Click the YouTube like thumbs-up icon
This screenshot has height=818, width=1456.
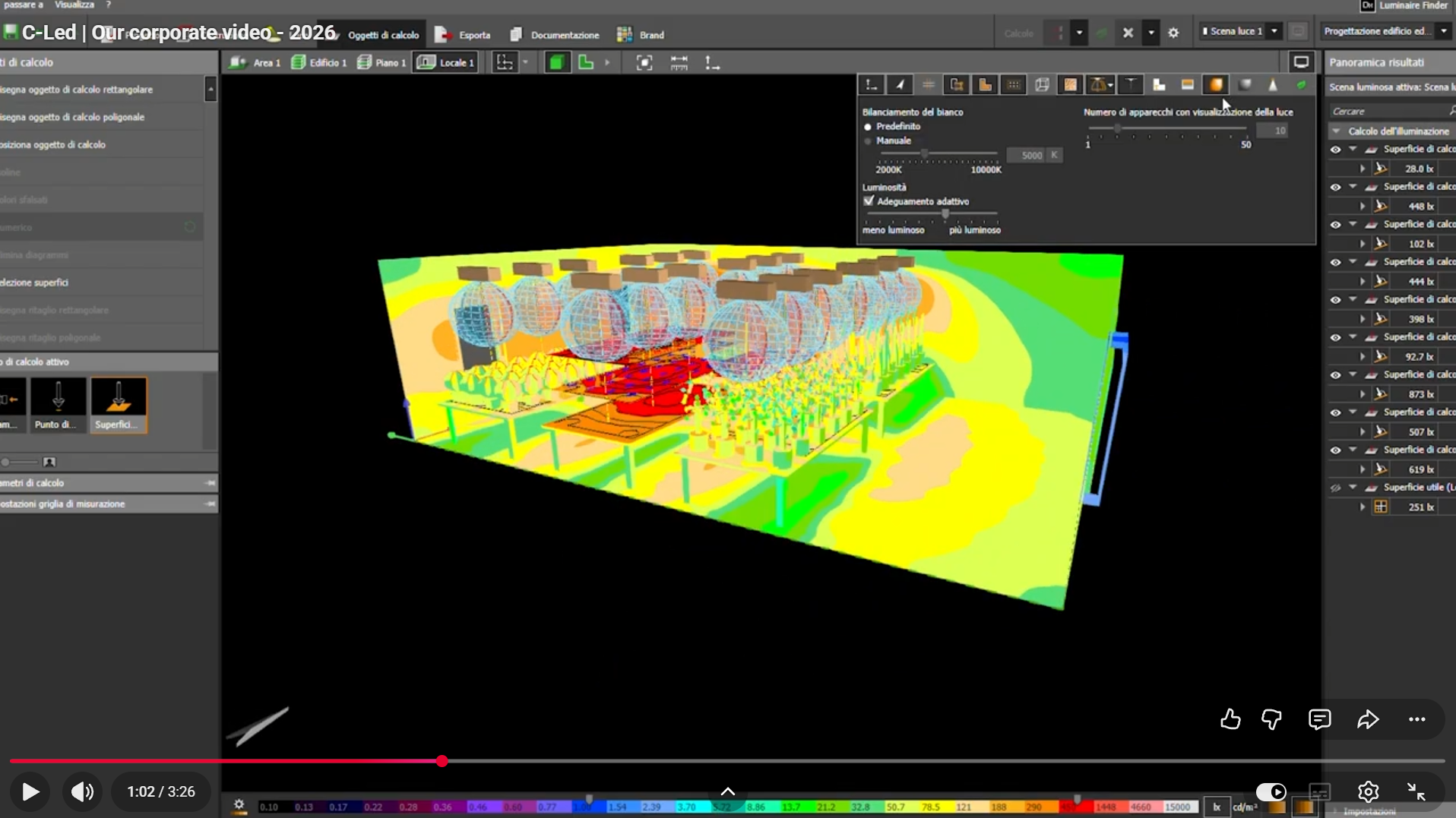point(1230,719)
